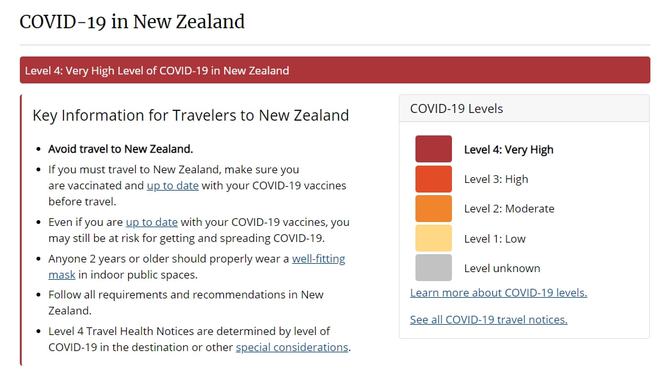Open the 'up to date' link after 'Even if you are'

(x=152, y=222)
